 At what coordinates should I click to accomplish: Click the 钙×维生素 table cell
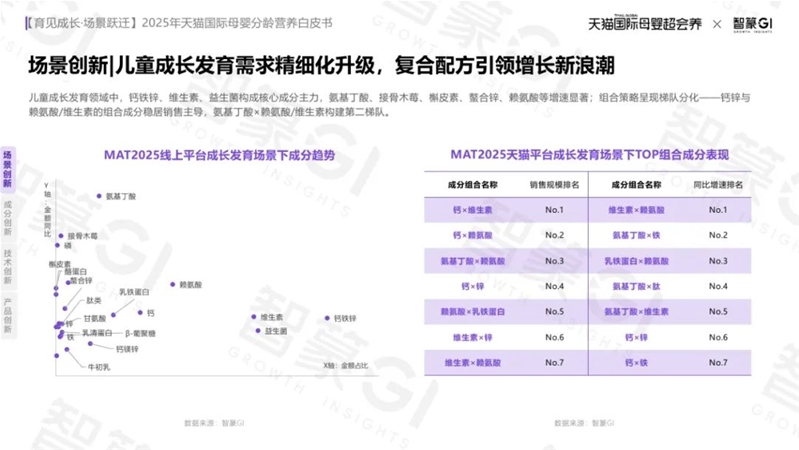click(x=472, y=209)
